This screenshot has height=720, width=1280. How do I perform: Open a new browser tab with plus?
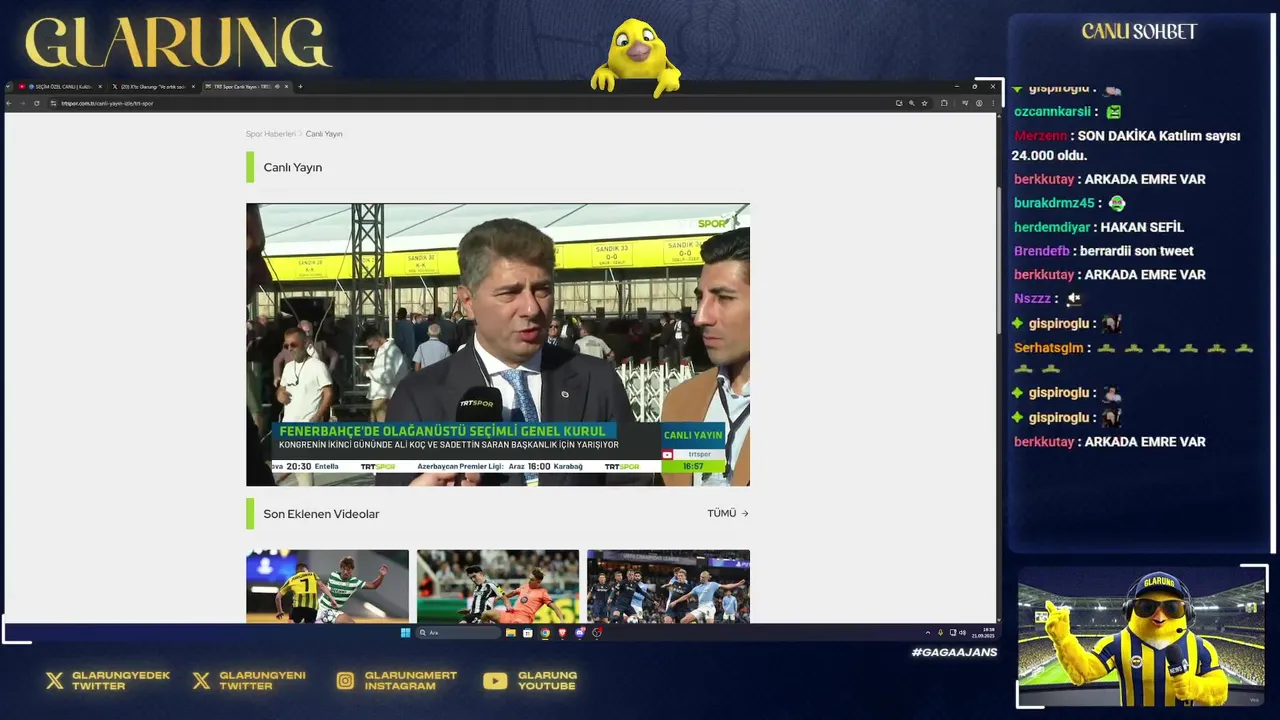point(300,87)
